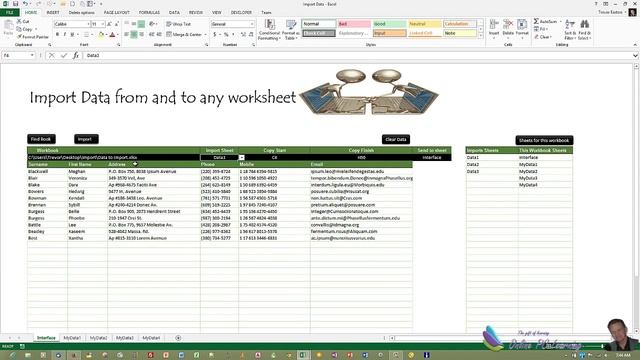Click the formula bar input showing Data3
This screenshot has height=360, width=640.
[357, 55]
